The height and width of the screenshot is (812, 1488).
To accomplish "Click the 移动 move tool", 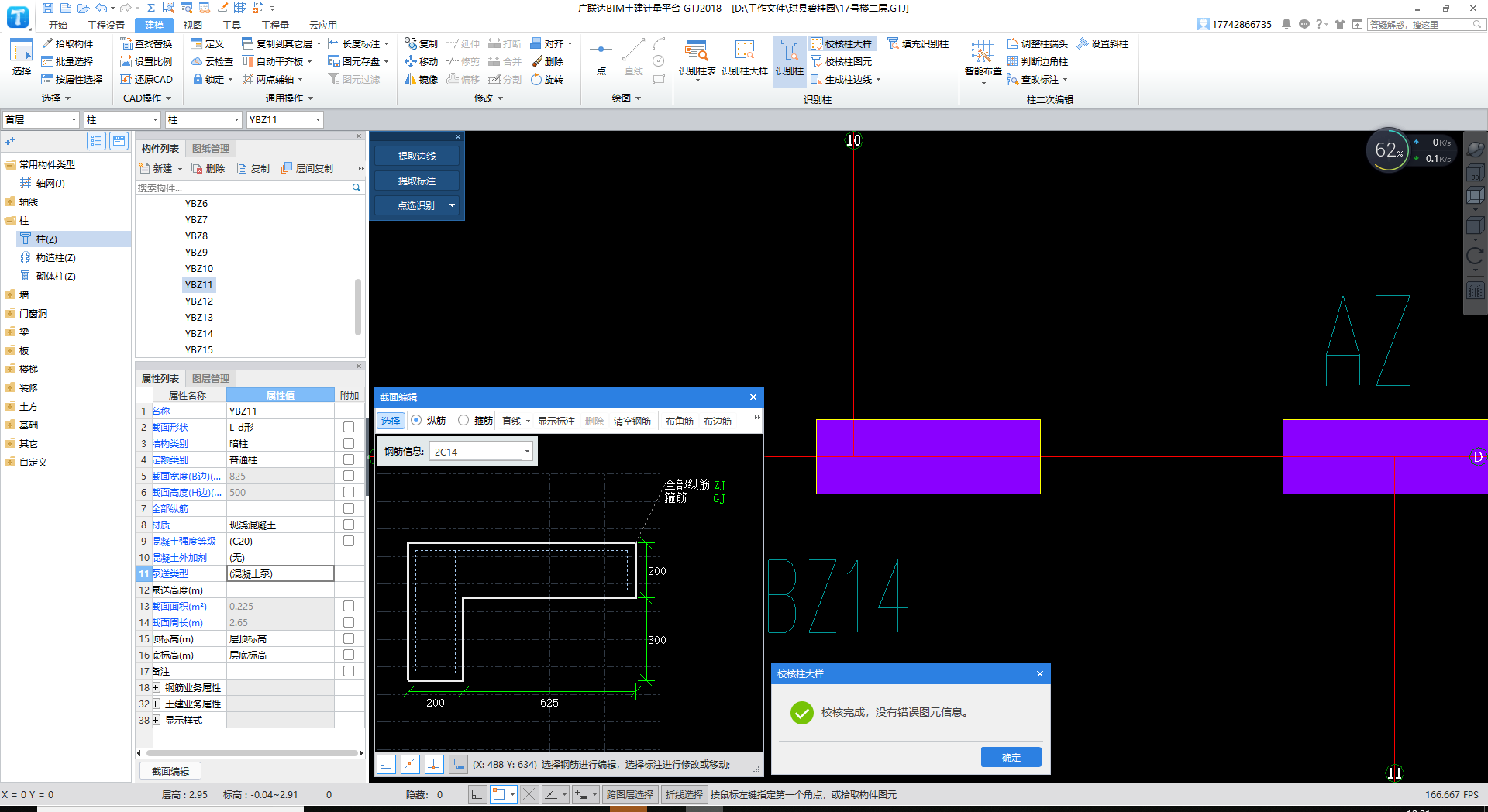I will click(x=421, y=62).
